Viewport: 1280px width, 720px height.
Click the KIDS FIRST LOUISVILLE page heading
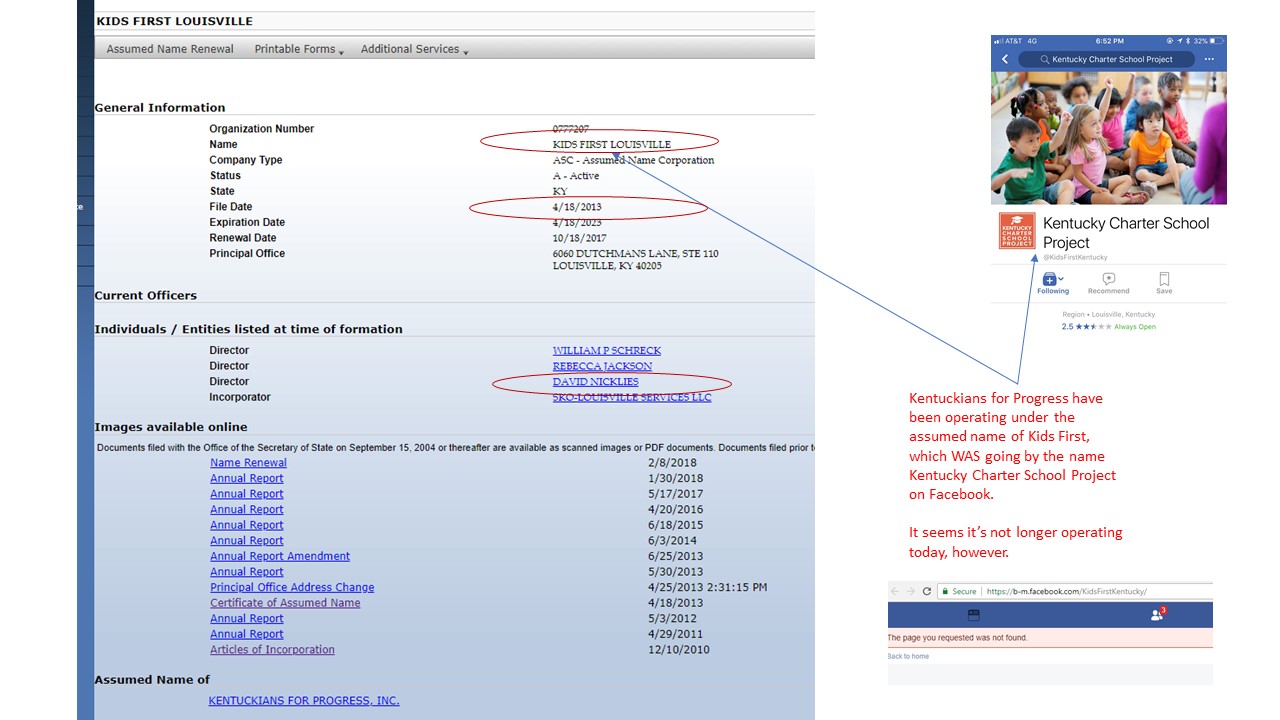coord(174,21)
